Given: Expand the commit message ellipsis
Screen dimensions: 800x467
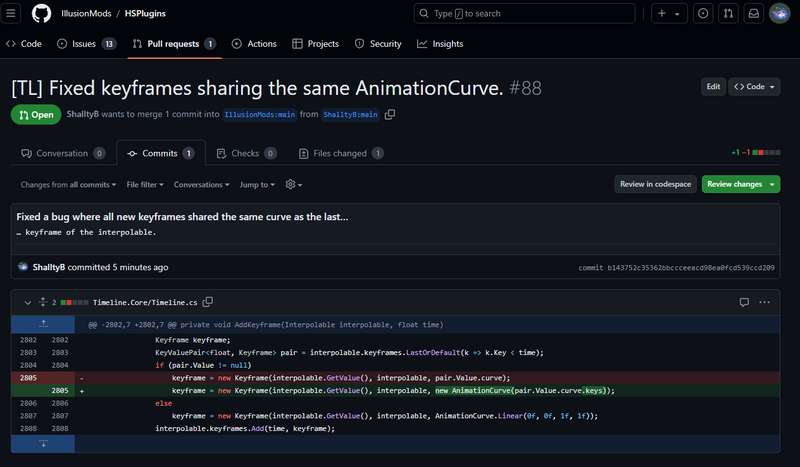Looking at the screenshot, I should tap(19, 233).
